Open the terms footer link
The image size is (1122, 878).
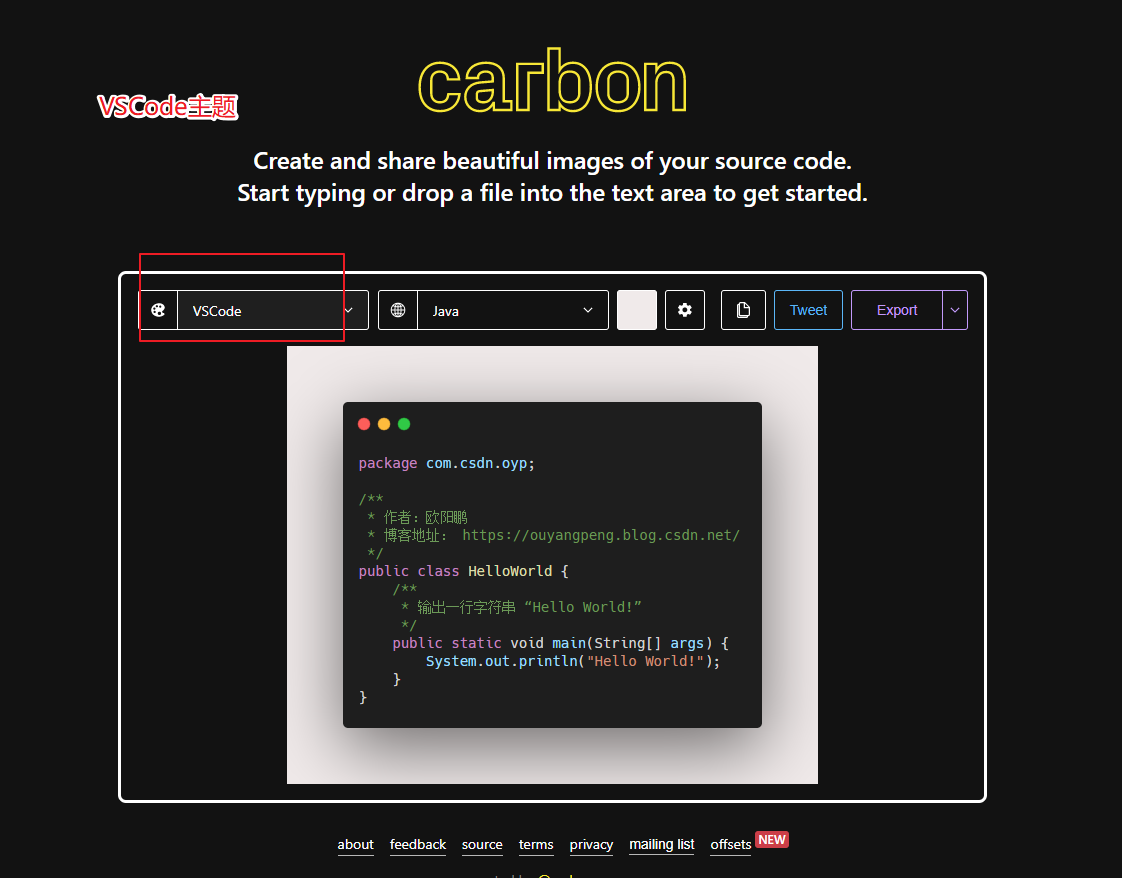[x=536, y=844]
